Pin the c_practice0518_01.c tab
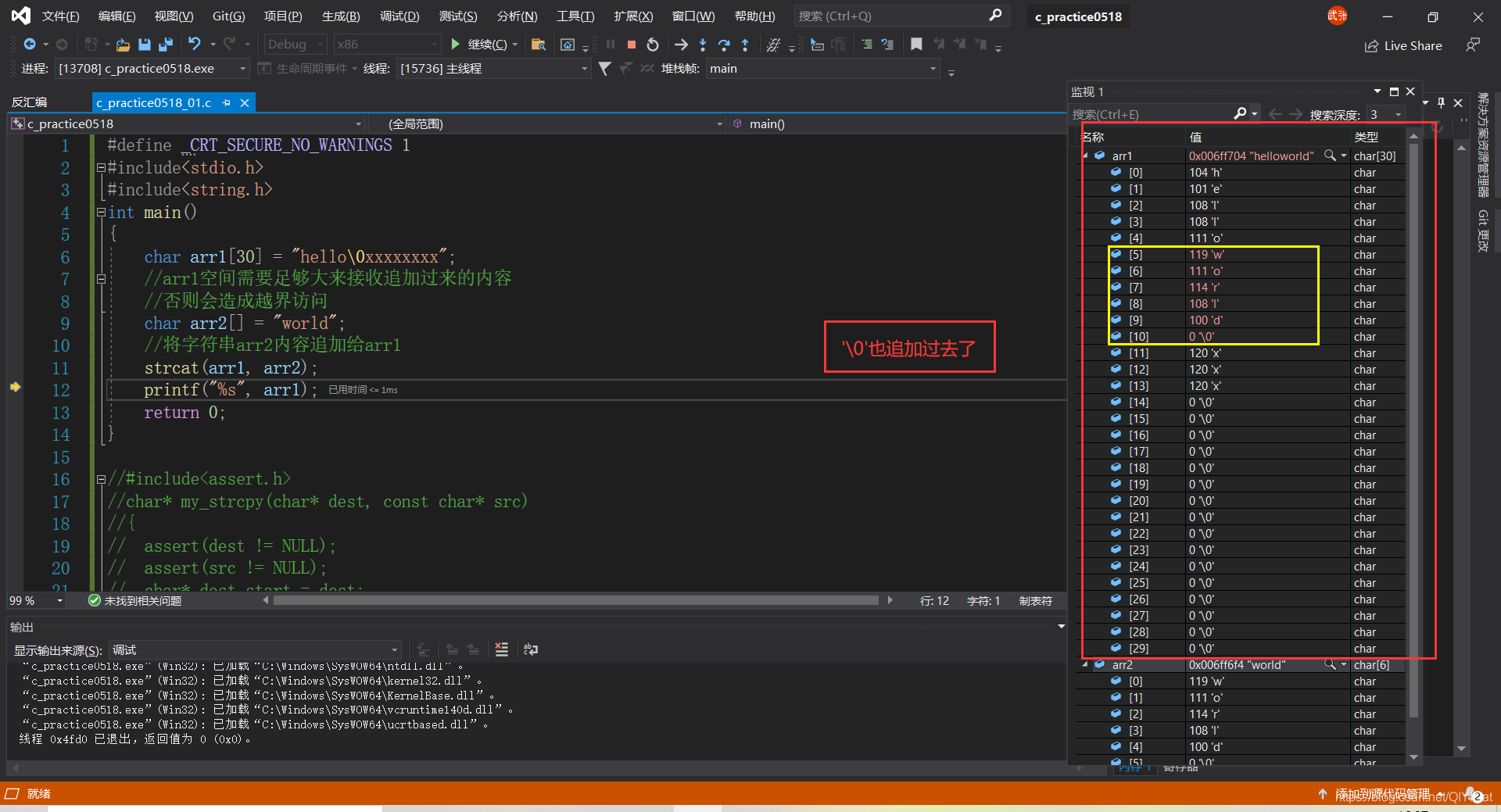The height and width of the screenshot is (812, 1501). (x=227, y=103)
